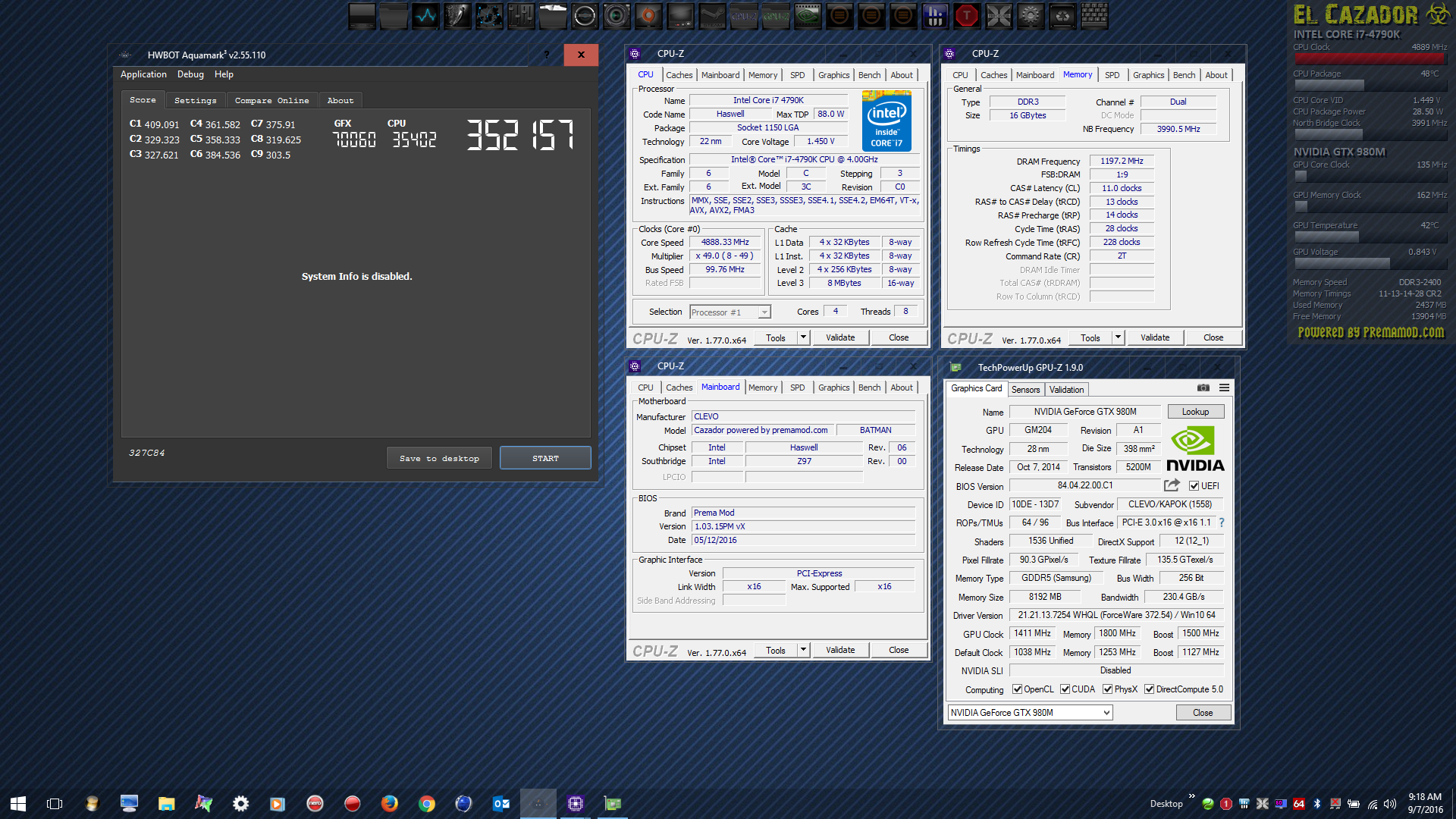This screenshot has height=819, width=1456.
Task: Open File Explorer from the taskbar
Action: [166, 803]
